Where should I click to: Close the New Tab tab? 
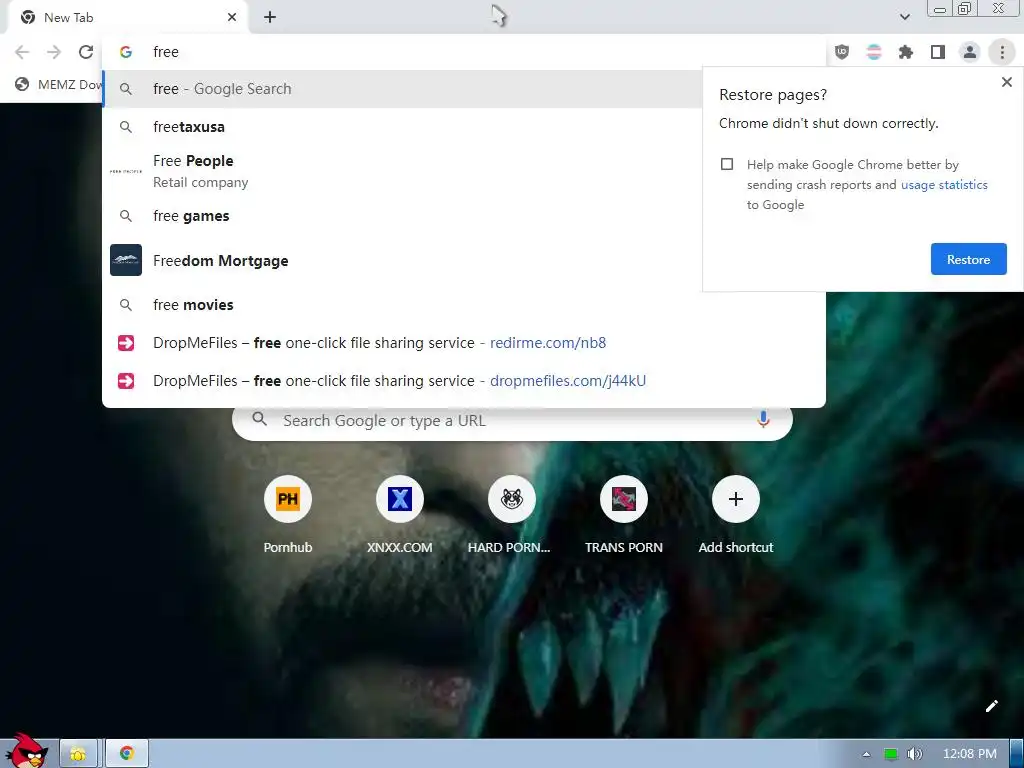(x=232, y=18)
